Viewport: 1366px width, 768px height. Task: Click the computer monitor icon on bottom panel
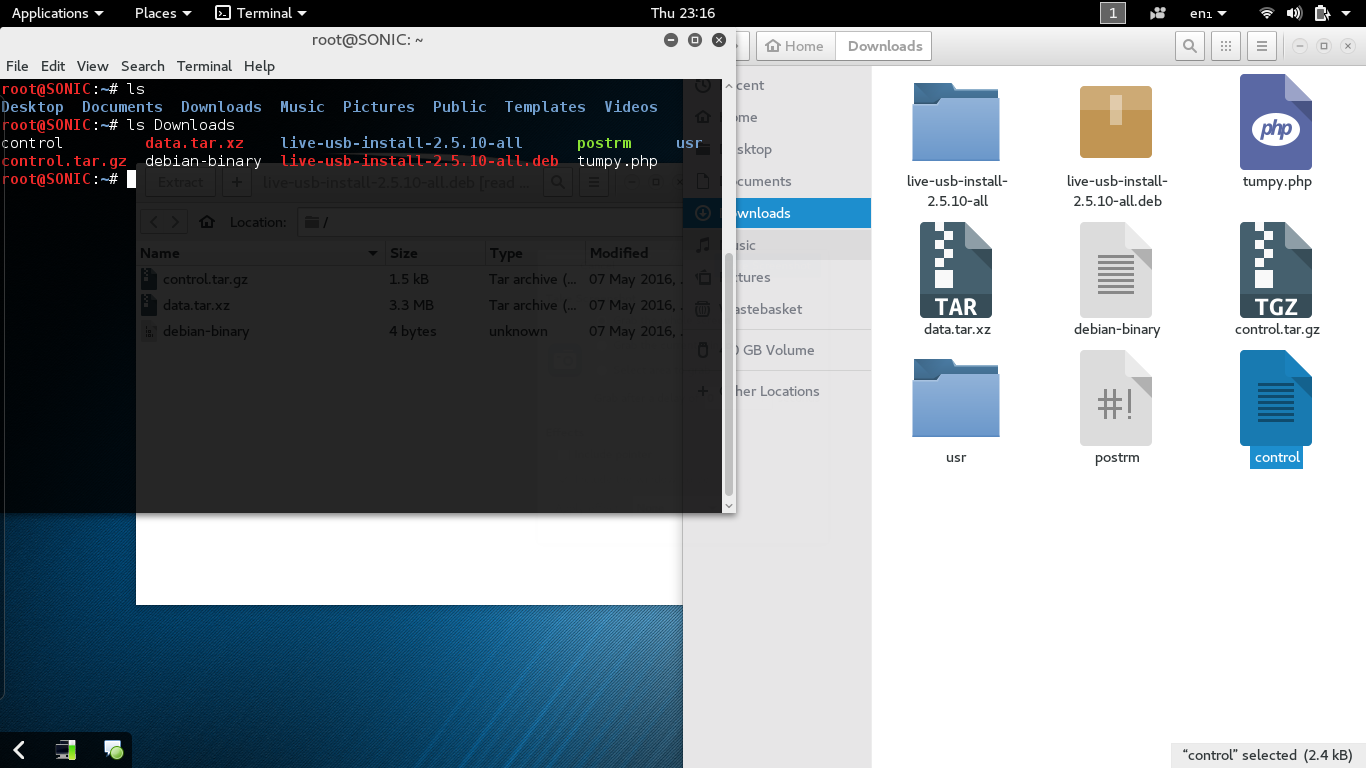(66, 749)
